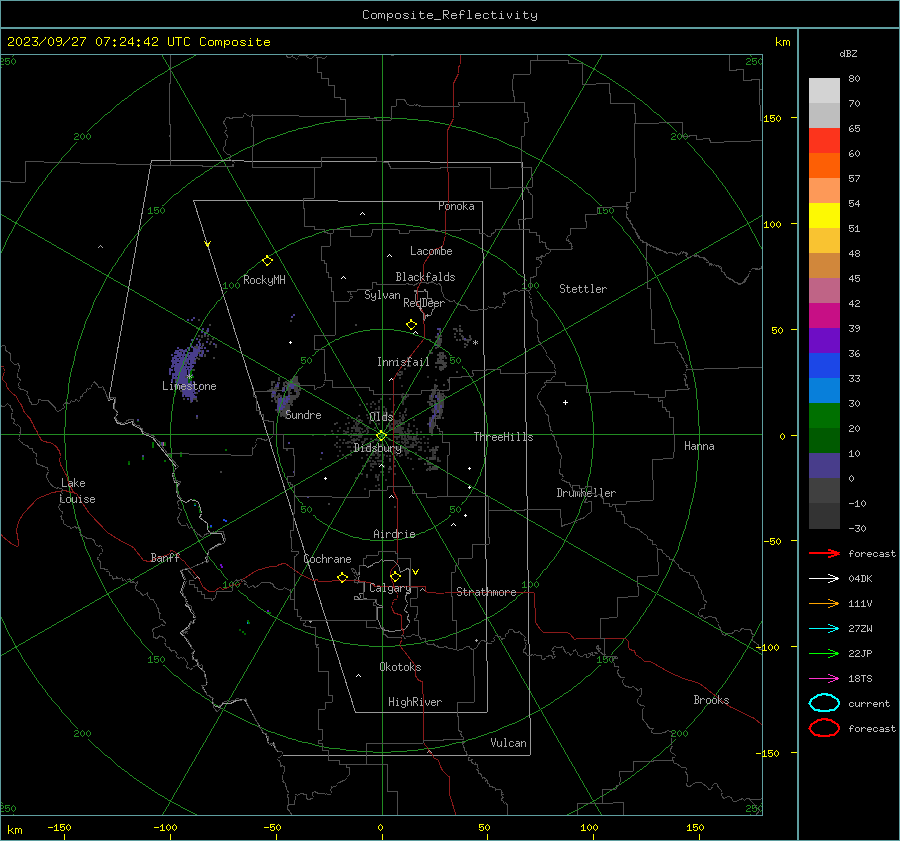Click the 04DK legend label
900x841 pixels.
pyautogui.click(x=860, y=579)
